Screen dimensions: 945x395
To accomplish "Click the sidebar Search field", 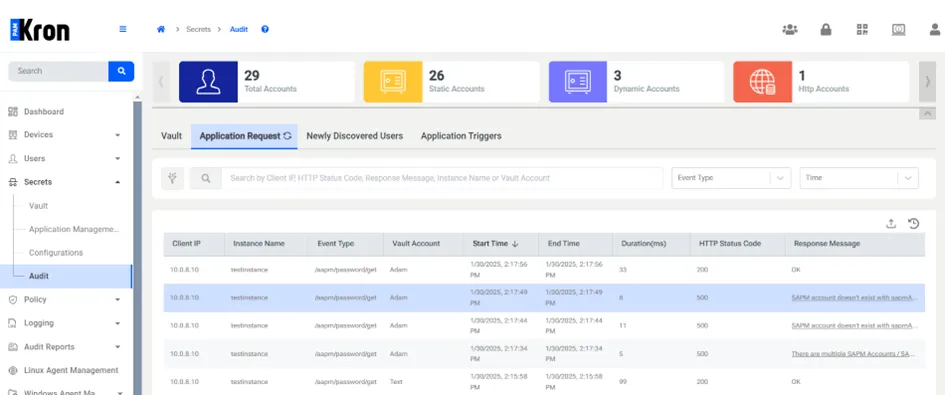I will [x=58, y=71].
